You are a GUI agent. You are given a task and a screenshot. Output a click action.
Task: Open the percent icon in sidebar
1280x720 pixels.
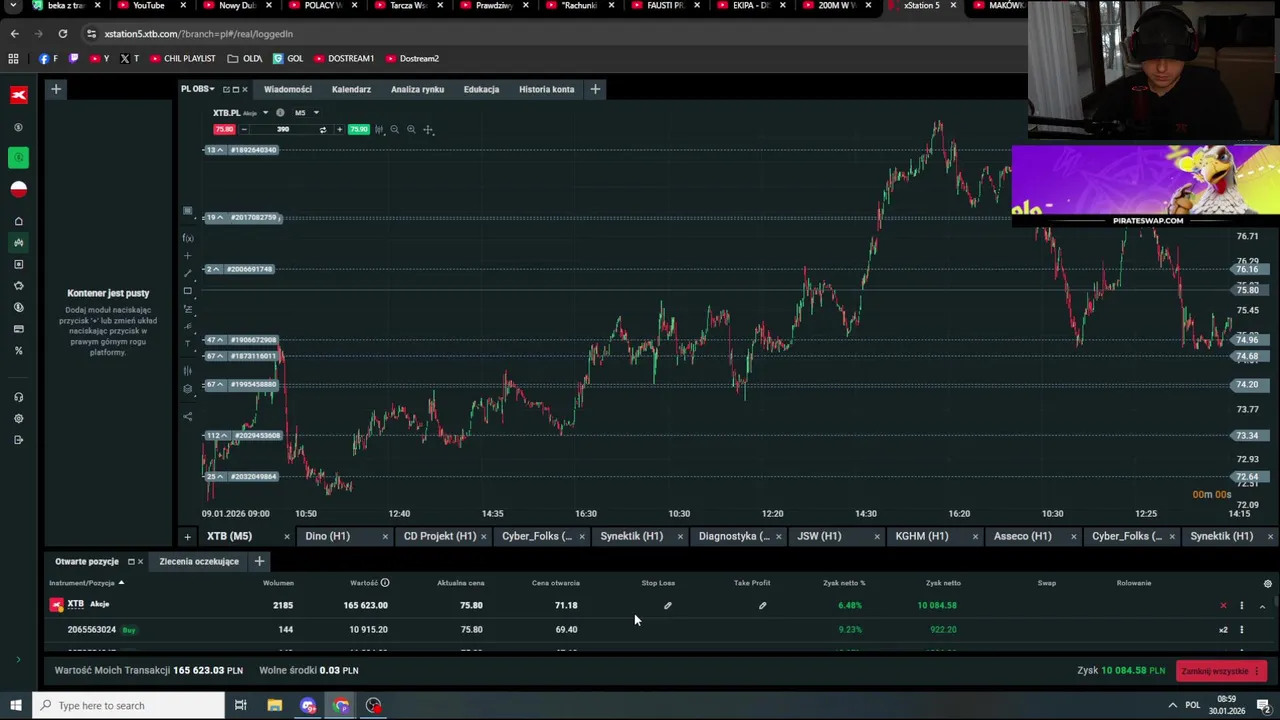18,351
